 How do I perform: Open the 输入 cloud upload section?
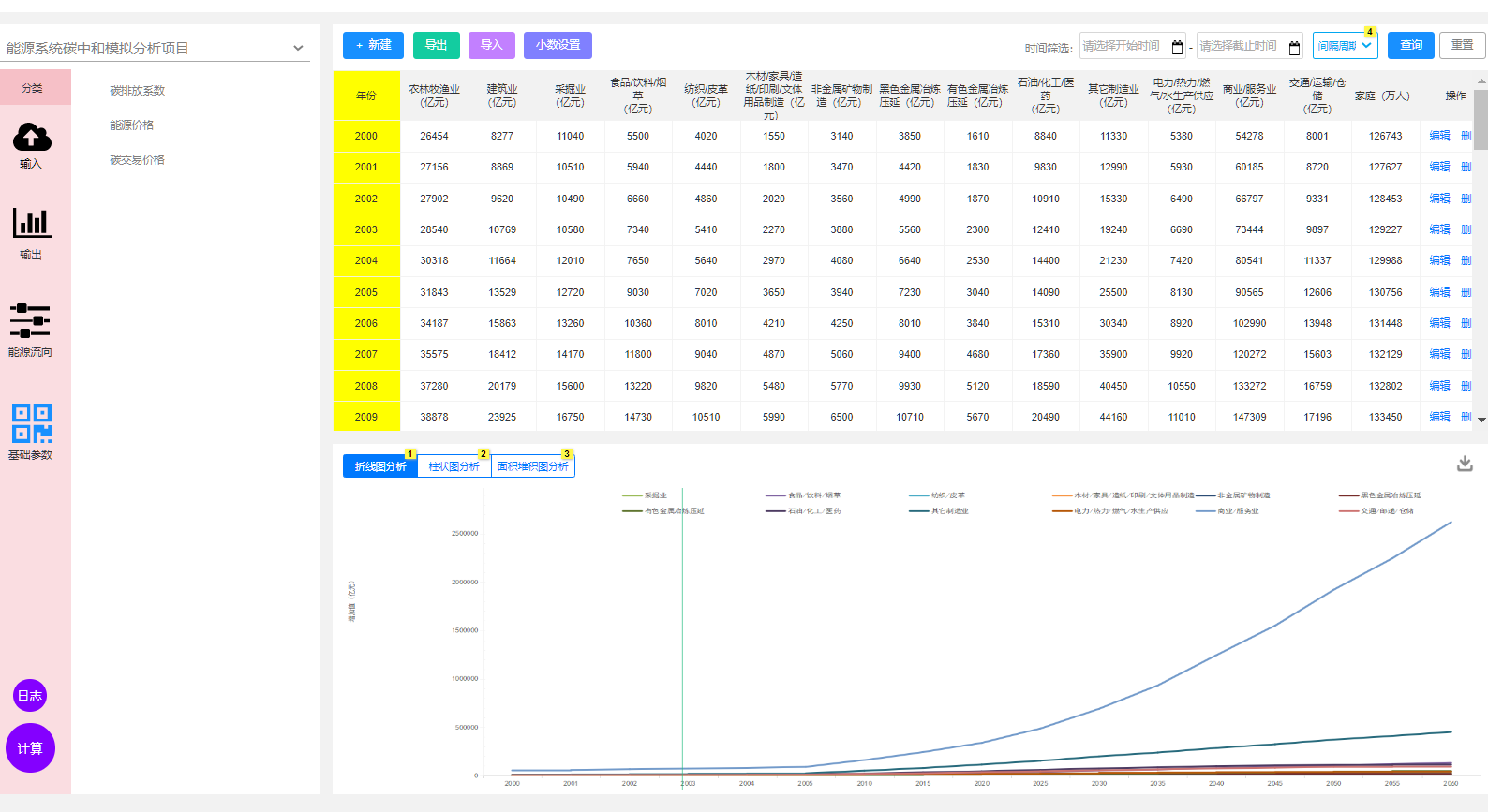tap(32, 145)
